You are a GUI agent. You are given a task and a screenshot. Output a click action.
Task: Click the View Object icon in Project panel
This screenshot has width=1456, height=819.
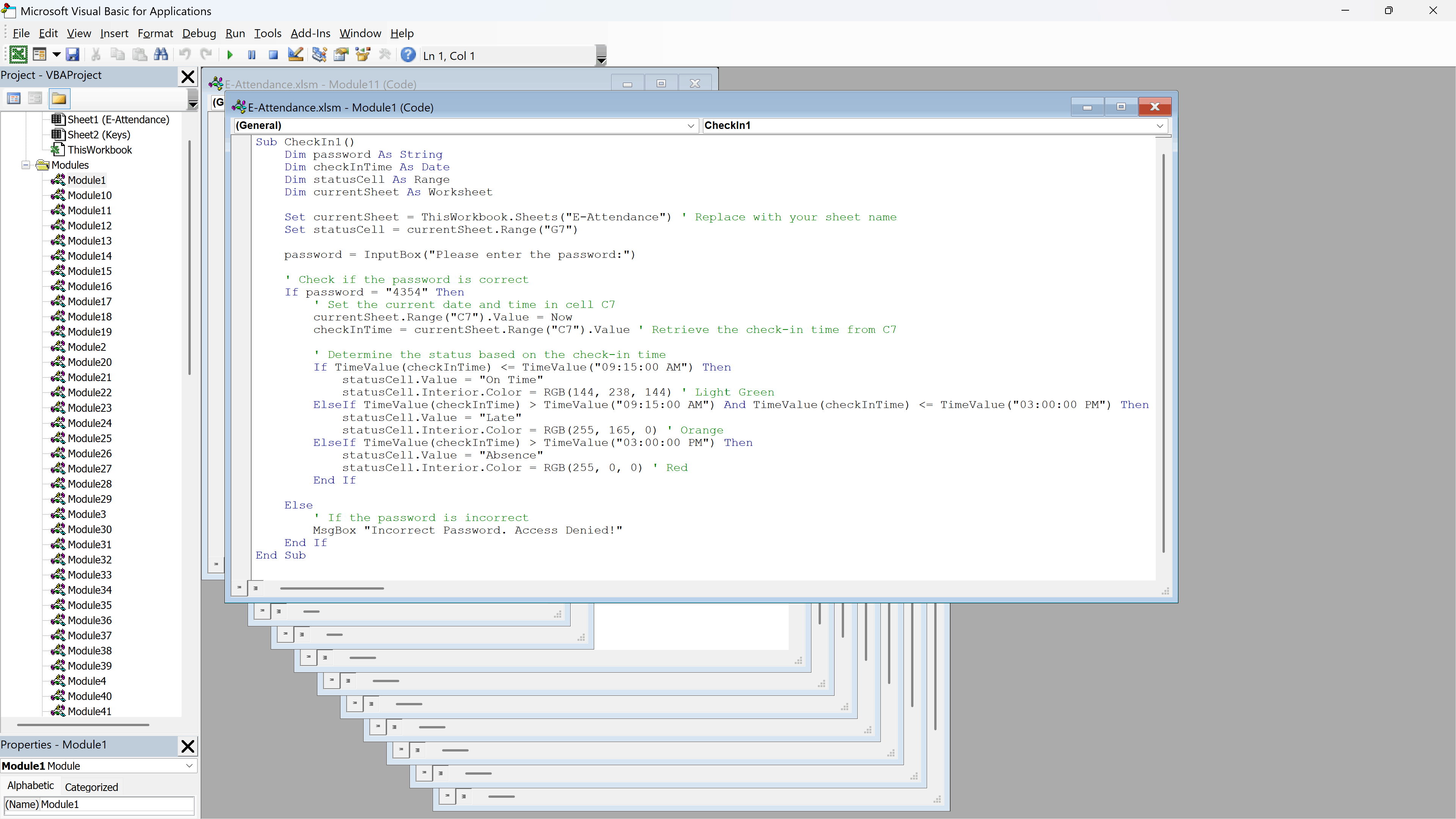[x=35, y=99]
